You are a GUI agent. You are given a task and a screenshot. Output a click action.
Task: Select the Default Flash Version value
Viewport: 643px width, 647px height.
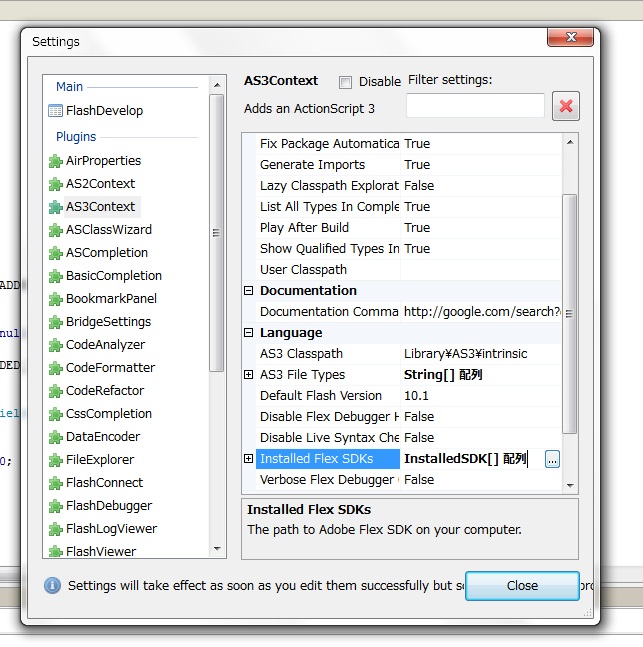[x=480, y=396]
